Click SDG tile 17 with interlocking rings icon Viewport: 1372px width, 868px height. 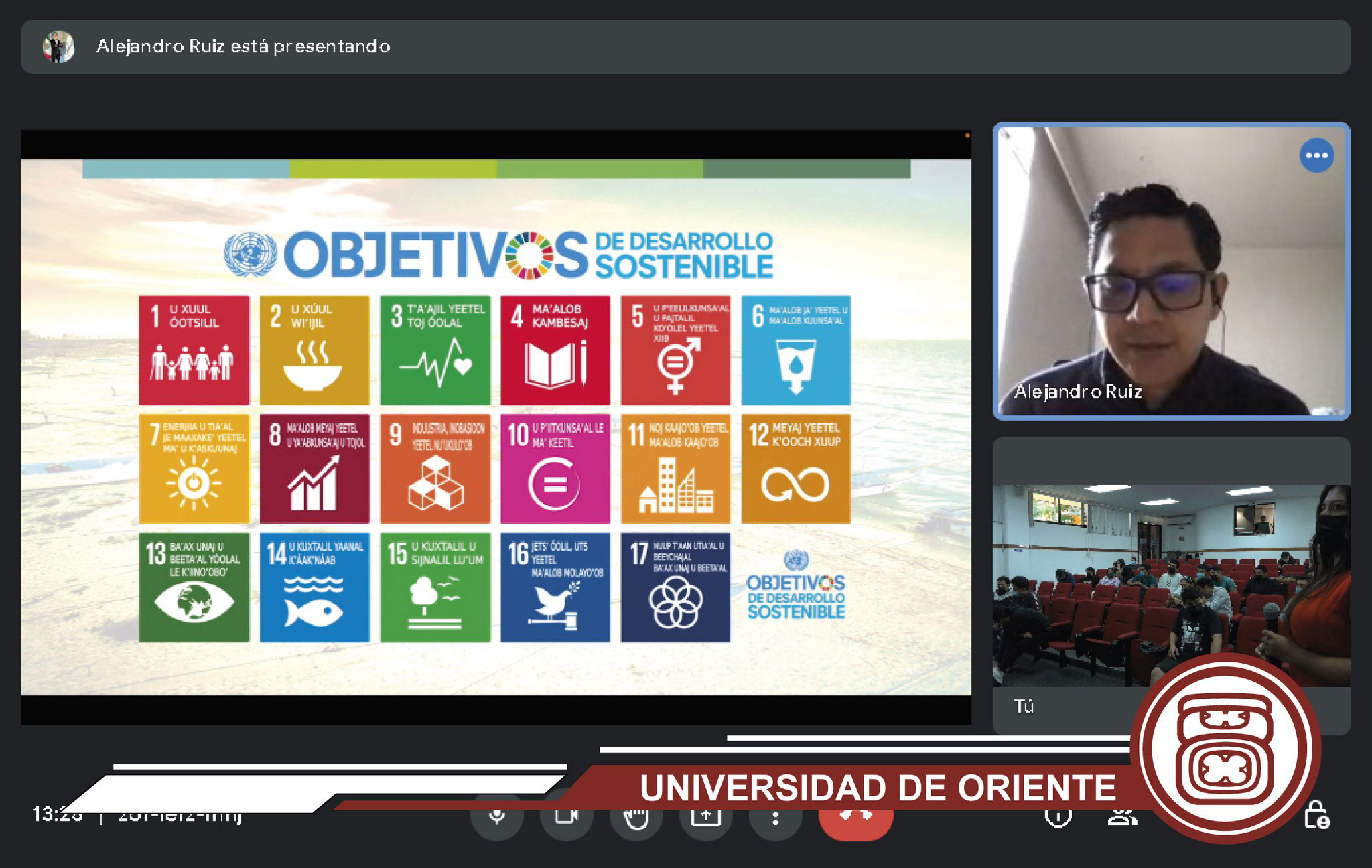click(x=675, y=587)
